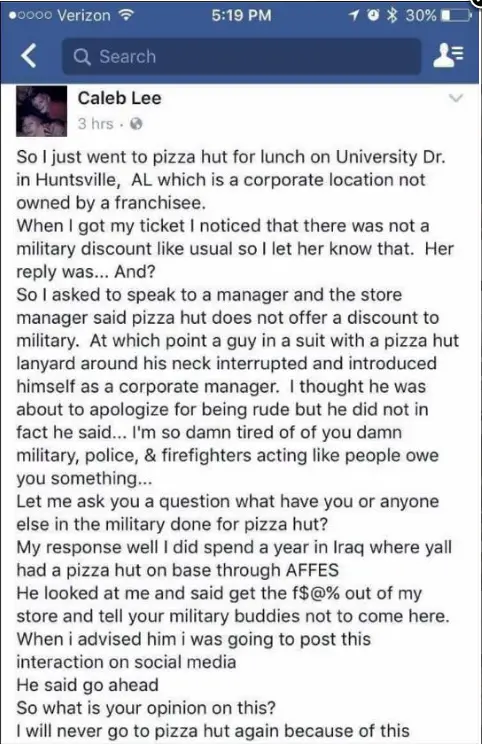The width and height of the screenshot is (482, 744).
Task: Tap the search magnifier icon
Action: pos(82,57)
